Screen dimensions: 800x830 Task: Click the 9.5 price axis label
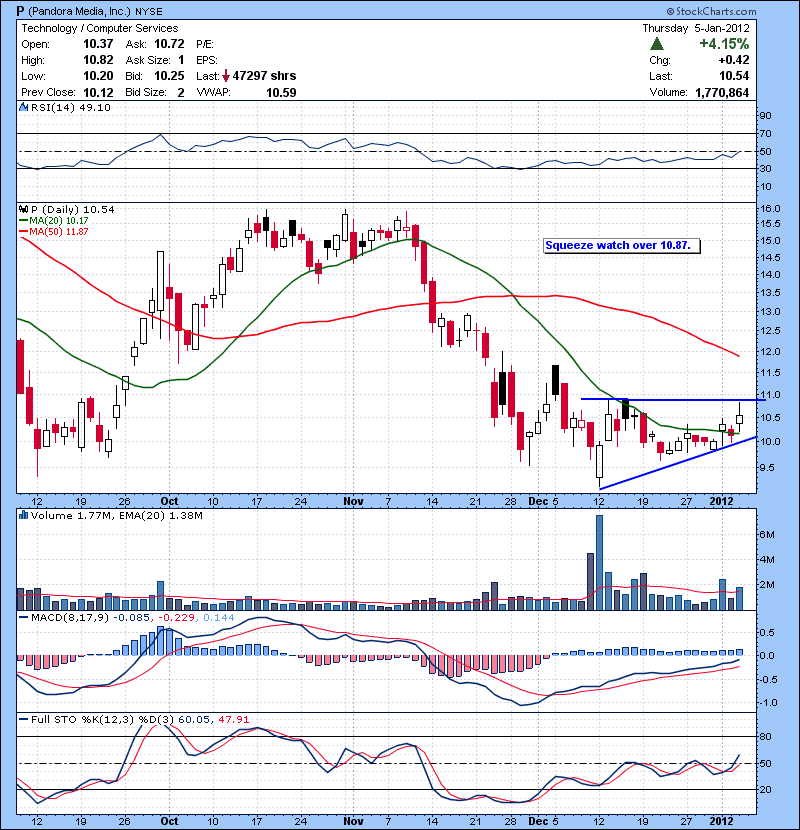click(767, 467)
